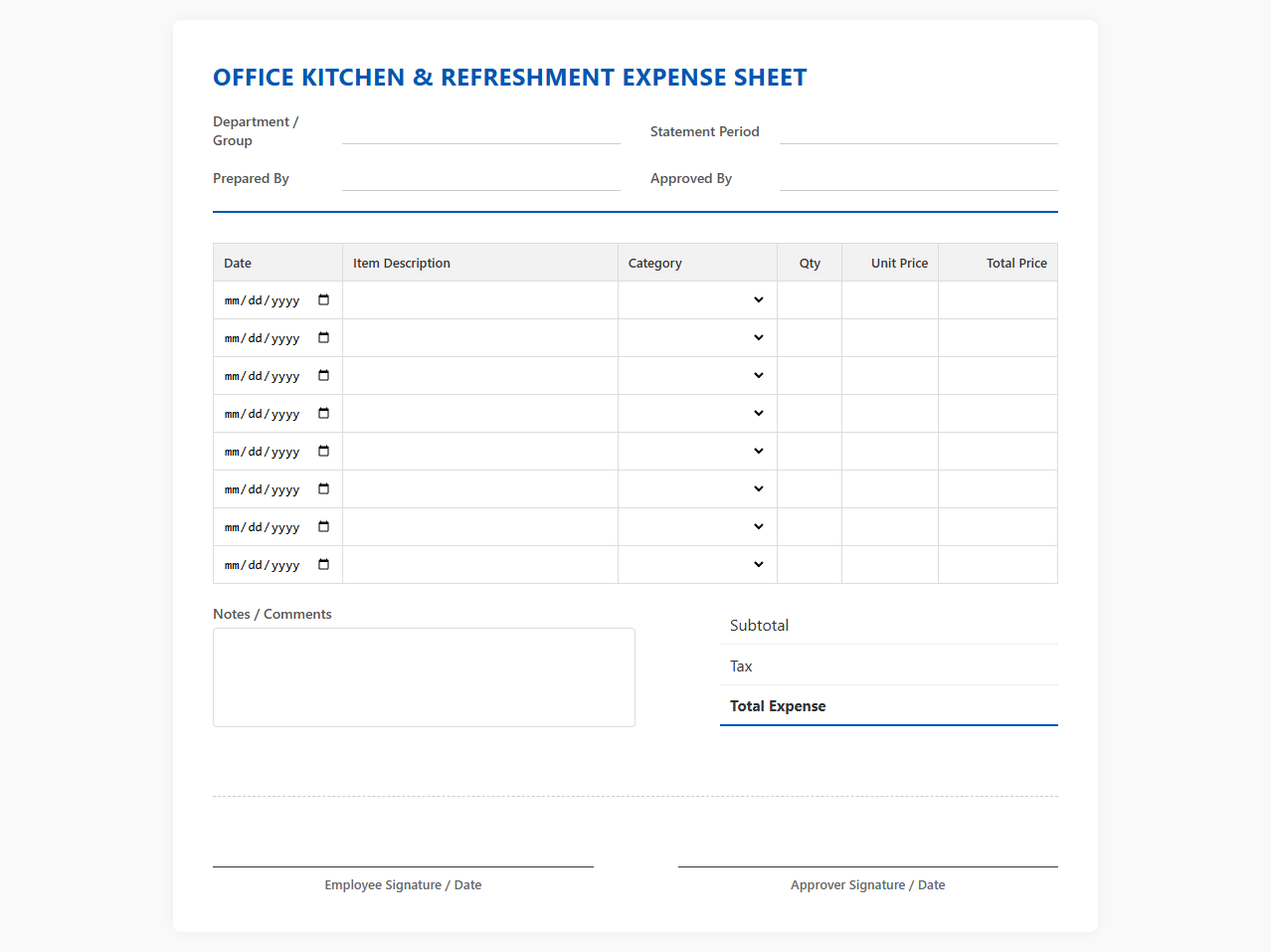Expand Category dropdown in first row
The width and height of the screenshot is (1271, 952).
click(697, 300)
